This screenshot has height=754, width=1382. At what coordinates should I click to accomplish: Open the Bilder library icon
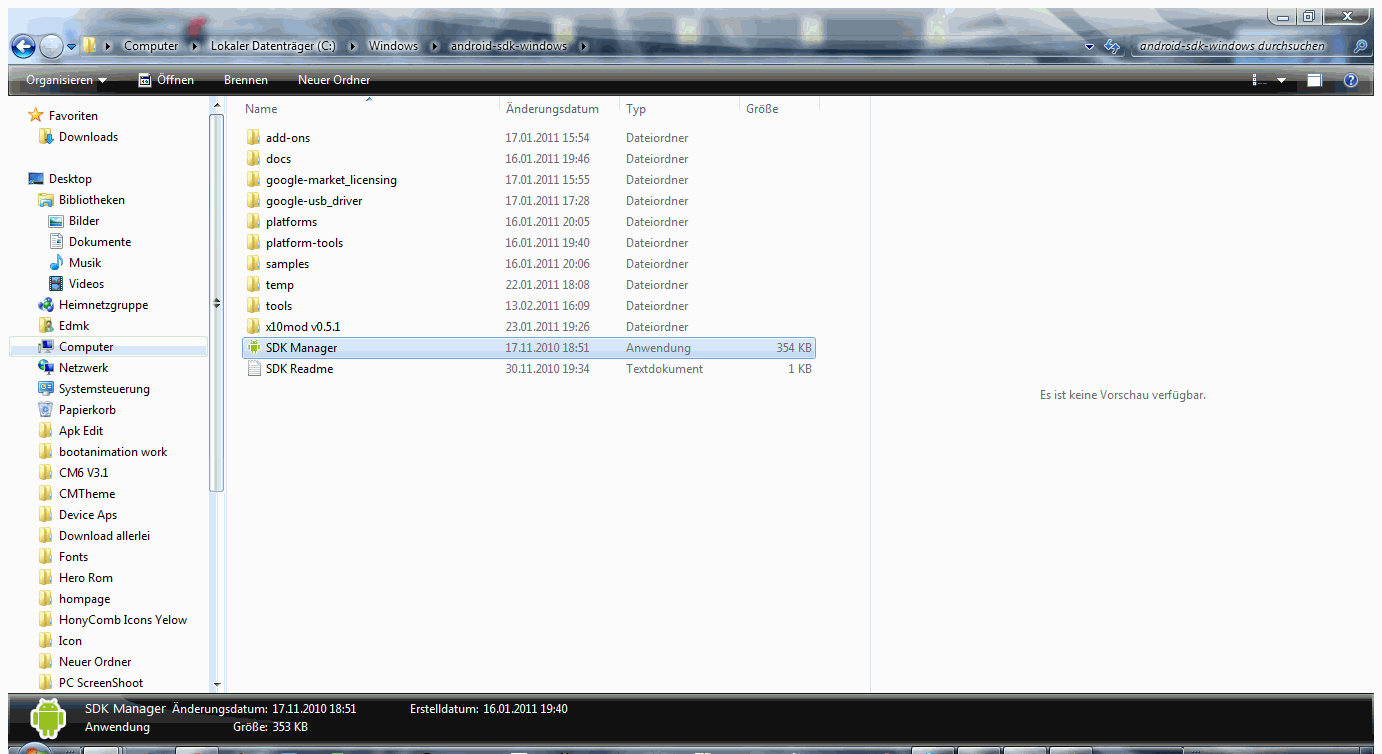pyautogui.click(x=56, y=221)
